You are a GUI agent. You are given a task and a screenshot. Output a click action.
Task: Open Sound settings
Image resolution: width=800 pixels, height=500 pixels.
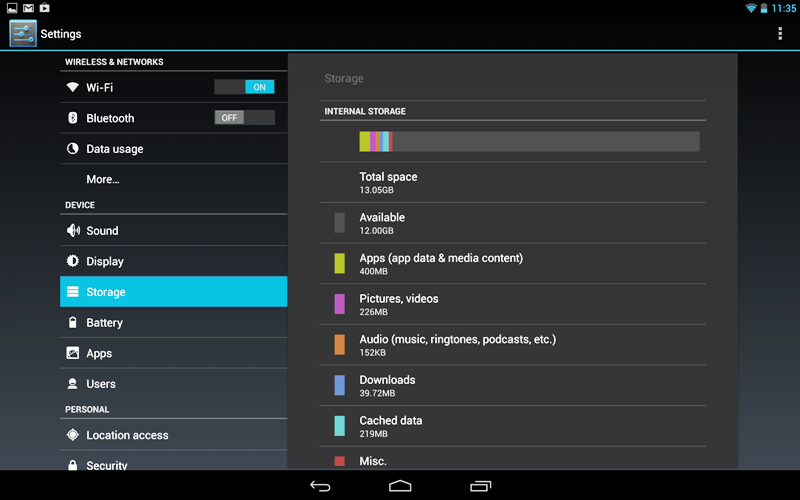173,231
